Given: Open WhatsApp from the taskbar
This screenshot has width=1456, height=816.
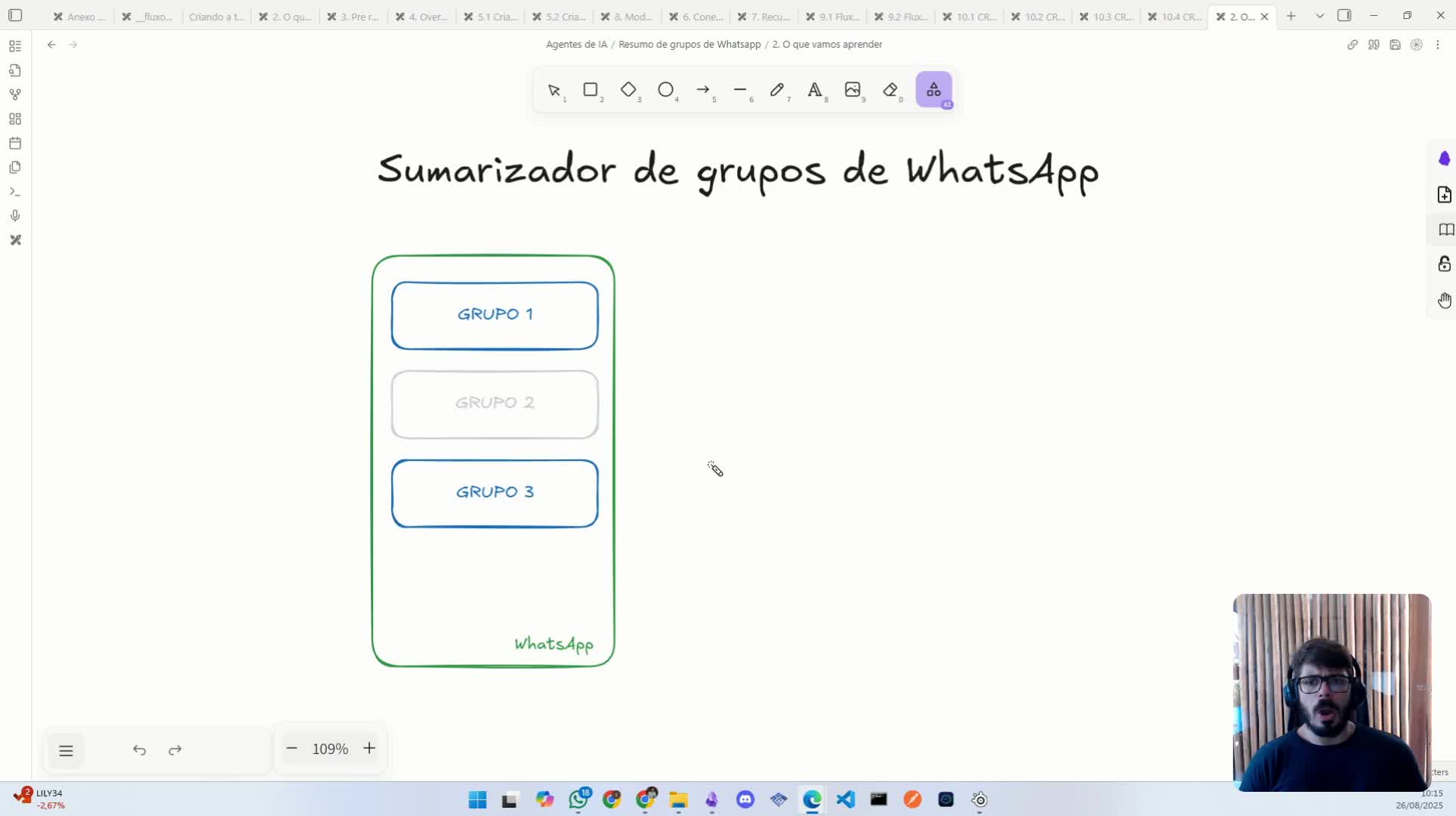Looking at the screenshot, I should 579,799.
